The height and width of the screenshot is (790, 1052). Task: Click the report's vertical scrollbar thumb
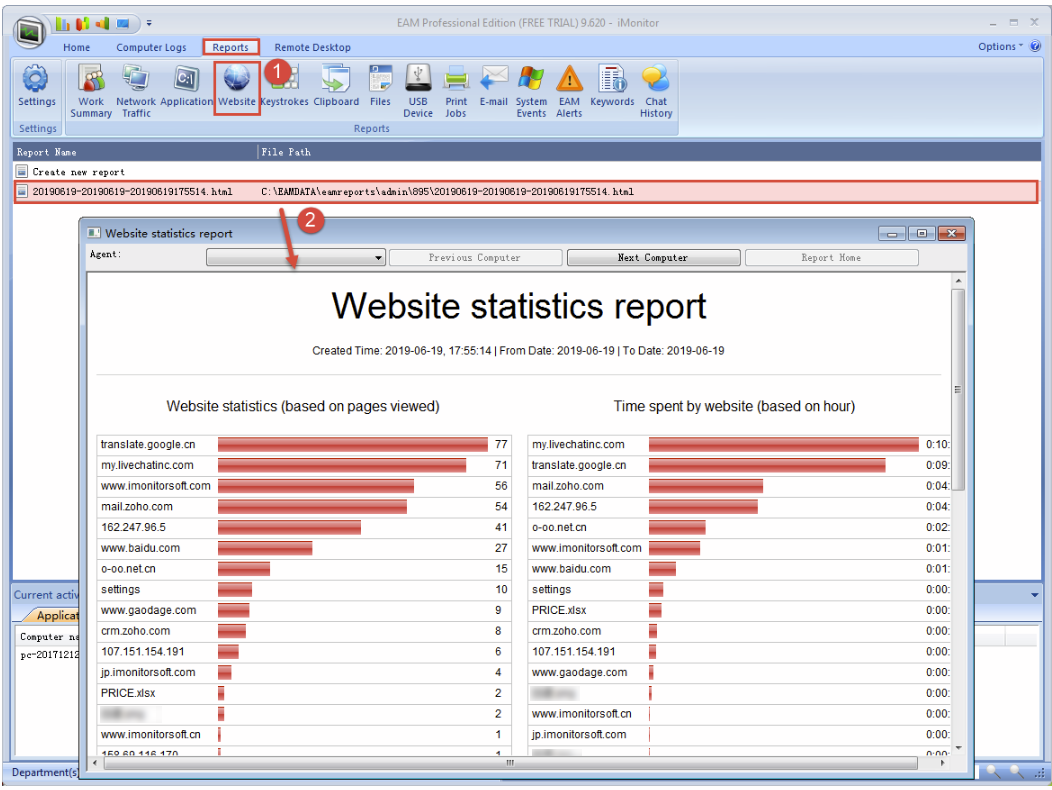tap(958, 390)
